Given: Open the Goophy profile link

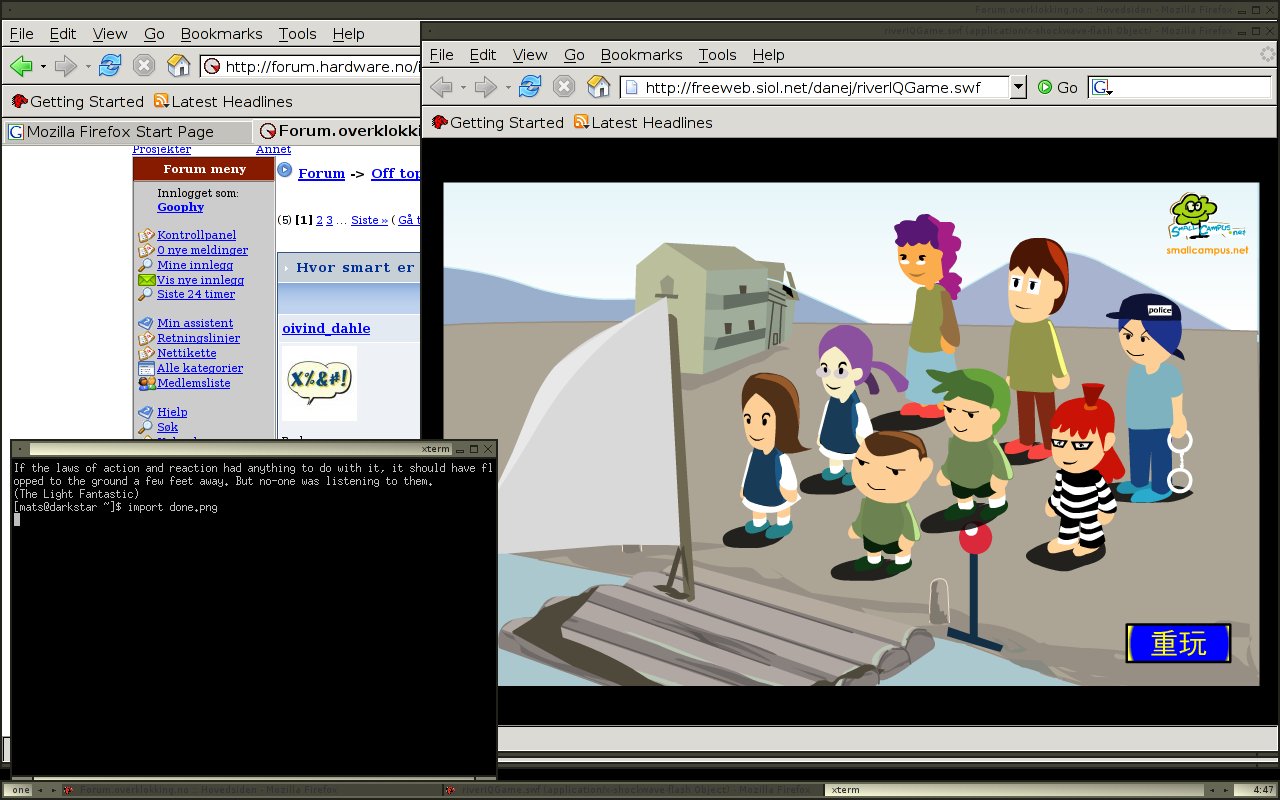Looking at the screenshot, I should tap(180, 207).
